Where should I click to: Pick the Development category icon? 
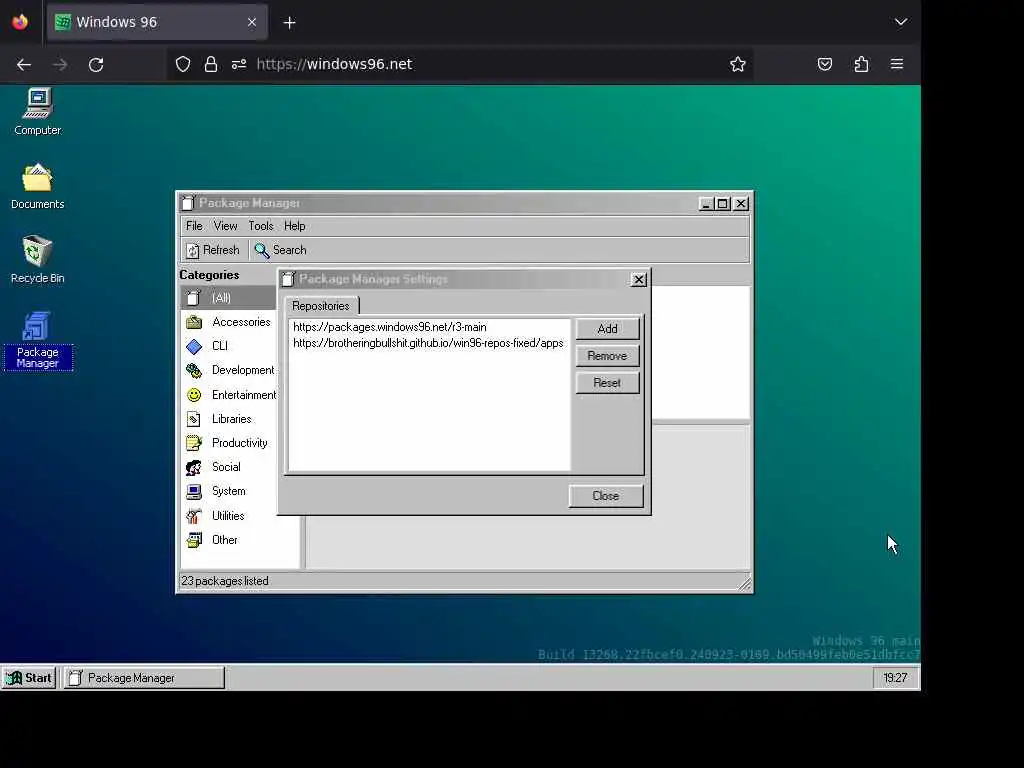pyautogui.click(x=194, y=370)
